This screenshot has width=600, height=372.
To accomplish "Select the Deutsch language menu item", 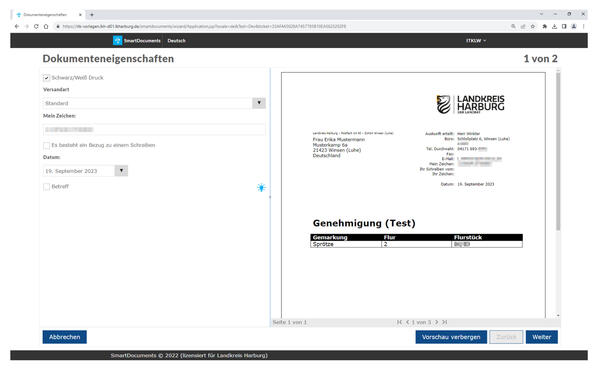I will [176, 41].
